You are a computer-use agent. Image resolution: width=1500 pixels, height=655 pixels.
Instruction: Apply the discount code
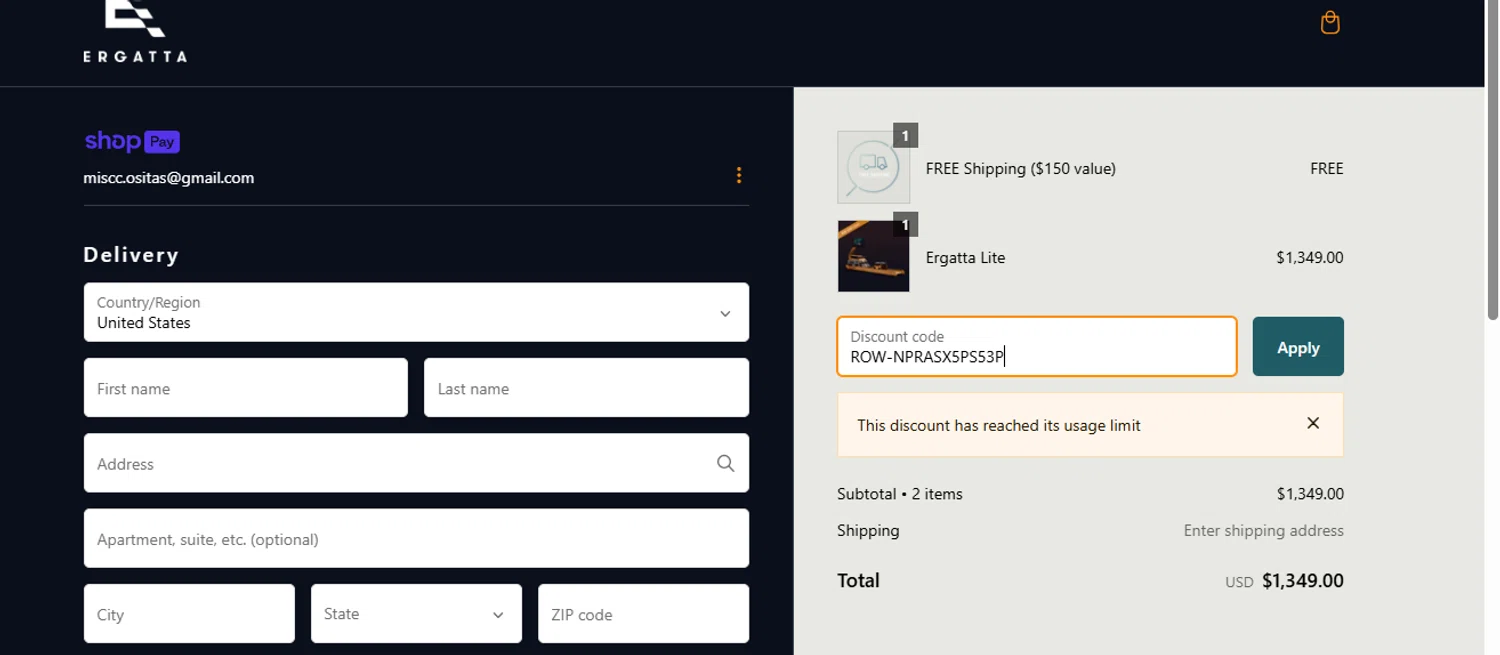tap(1297, 347)
